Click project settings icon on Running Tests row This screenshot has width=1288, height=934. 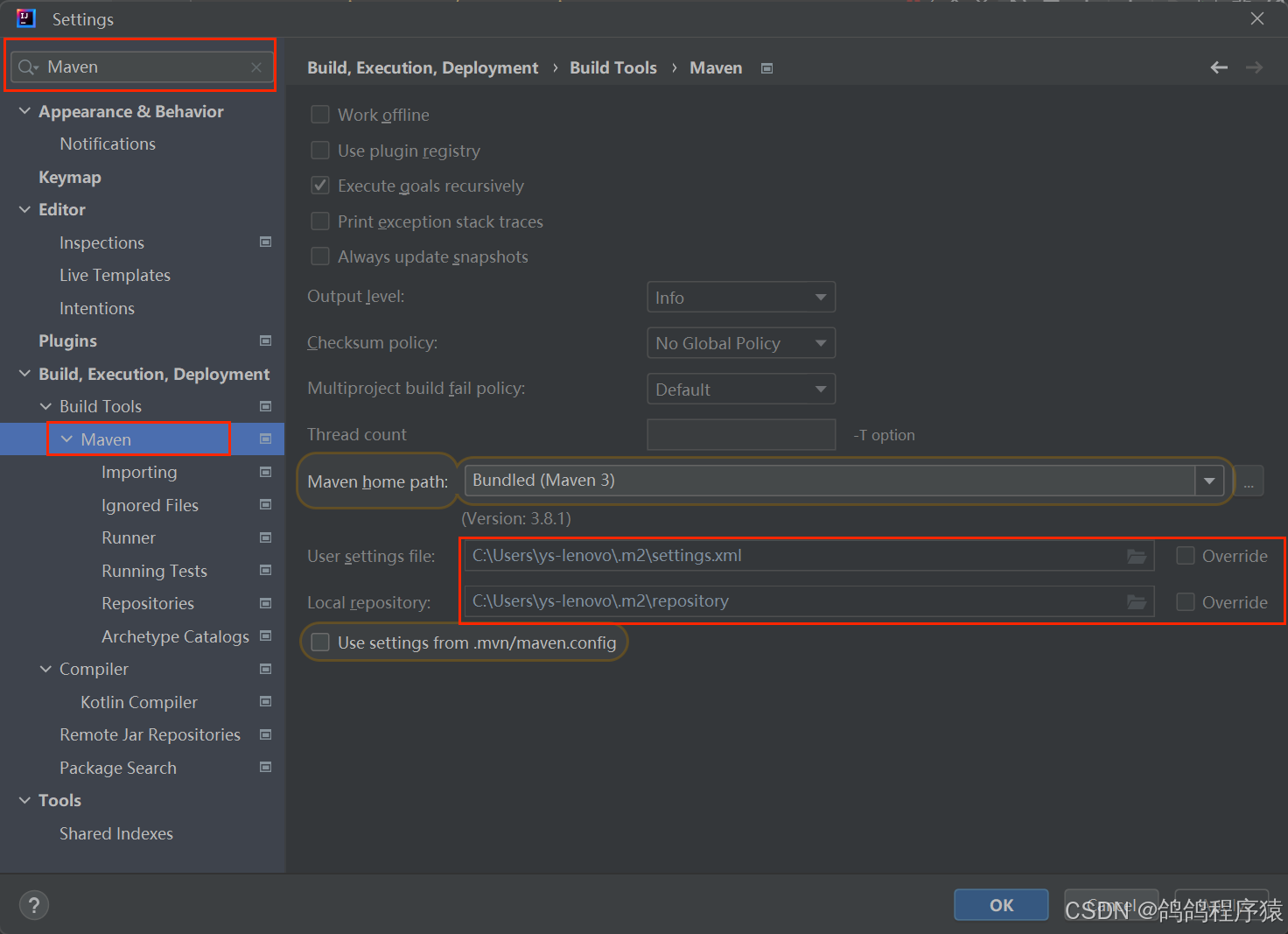[x=266, y=570]
